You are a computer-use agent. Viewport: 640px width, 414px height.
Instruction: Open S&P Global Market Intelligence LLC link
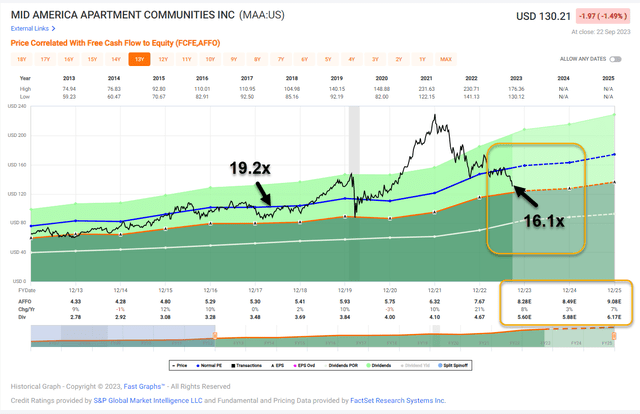[x=148, y=401]
